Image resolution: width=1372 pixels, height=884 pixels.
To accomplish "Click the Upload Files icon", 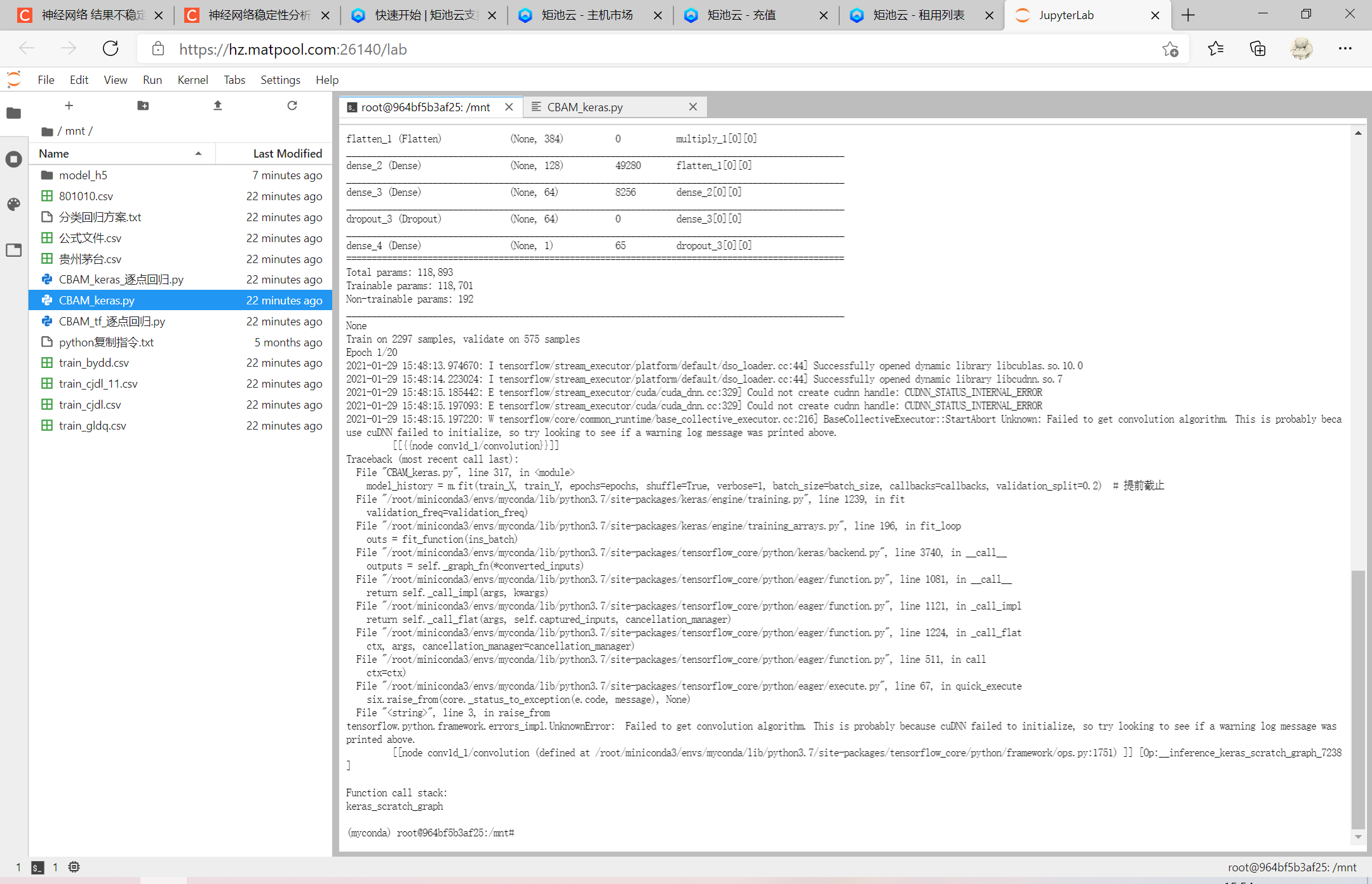I will pyautogui.click(x=217, y=105).
